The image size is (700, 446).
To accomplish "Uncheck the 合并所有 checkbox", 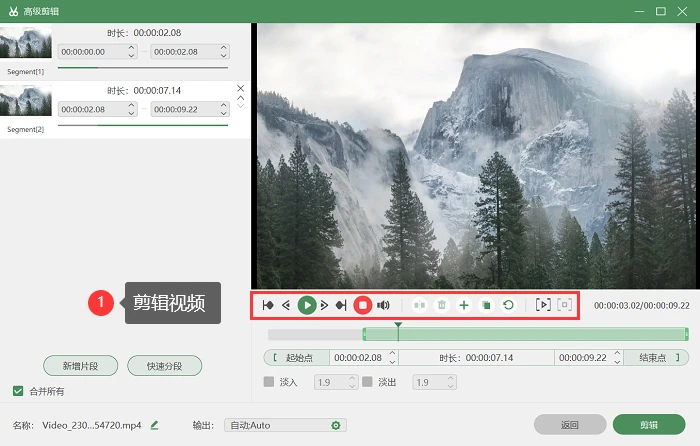I will tap(18, 391).
